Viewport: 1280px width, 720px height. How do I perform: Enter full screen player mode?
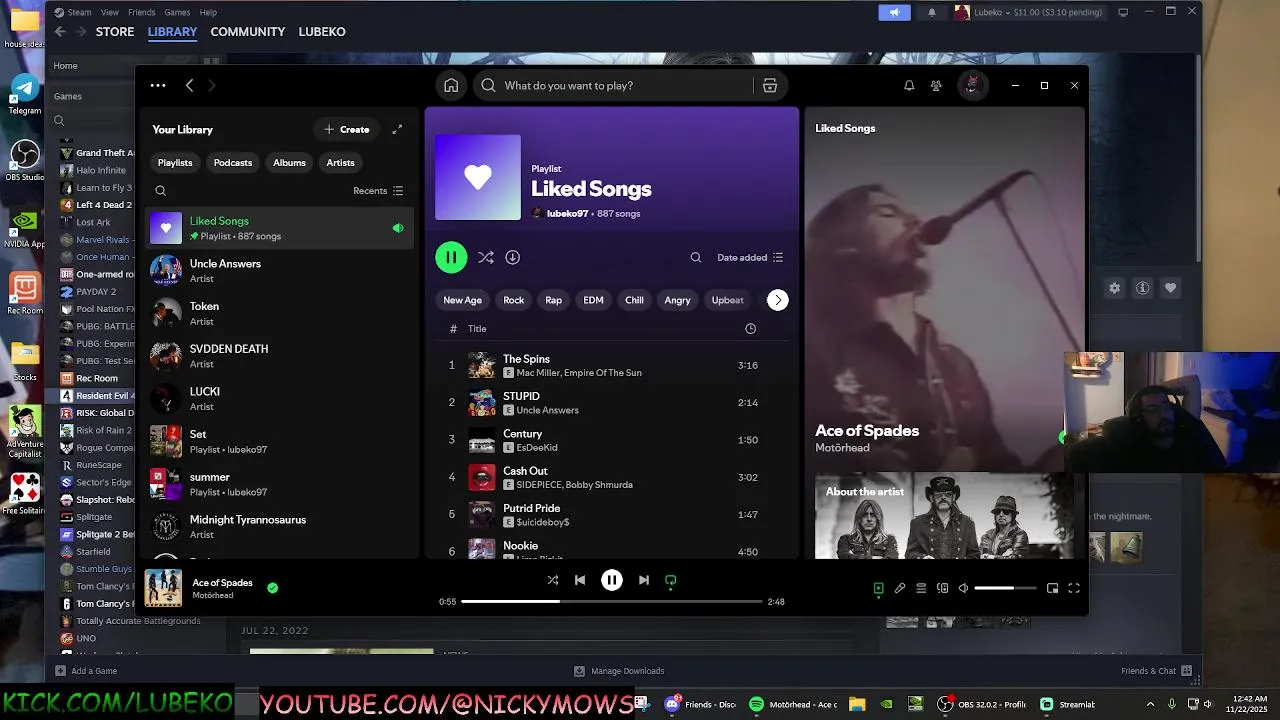point(1074,588)
